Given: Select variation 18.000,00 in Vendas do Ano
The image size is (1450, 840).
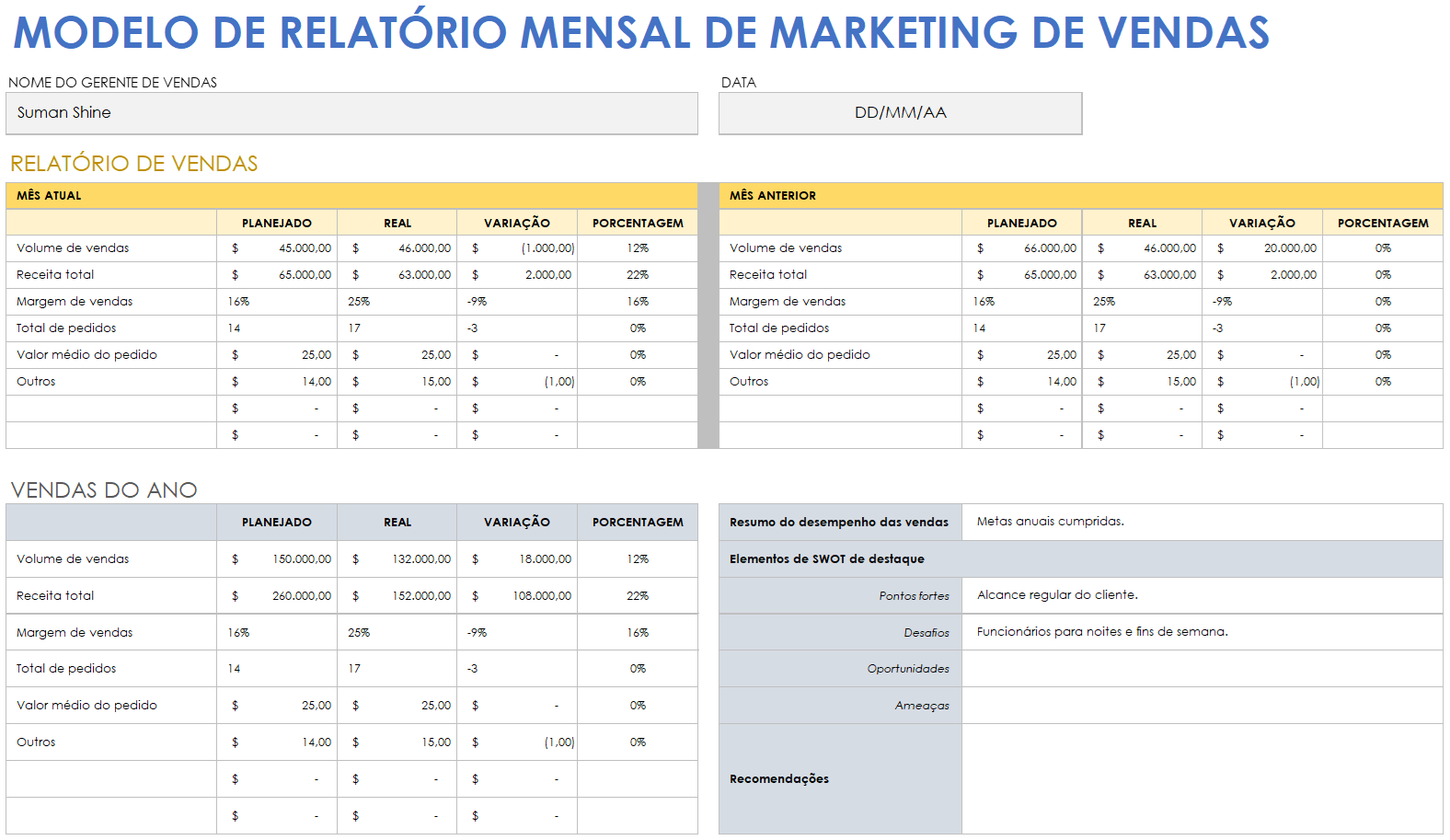Looking at the screenshot, I should coord(517,559).
